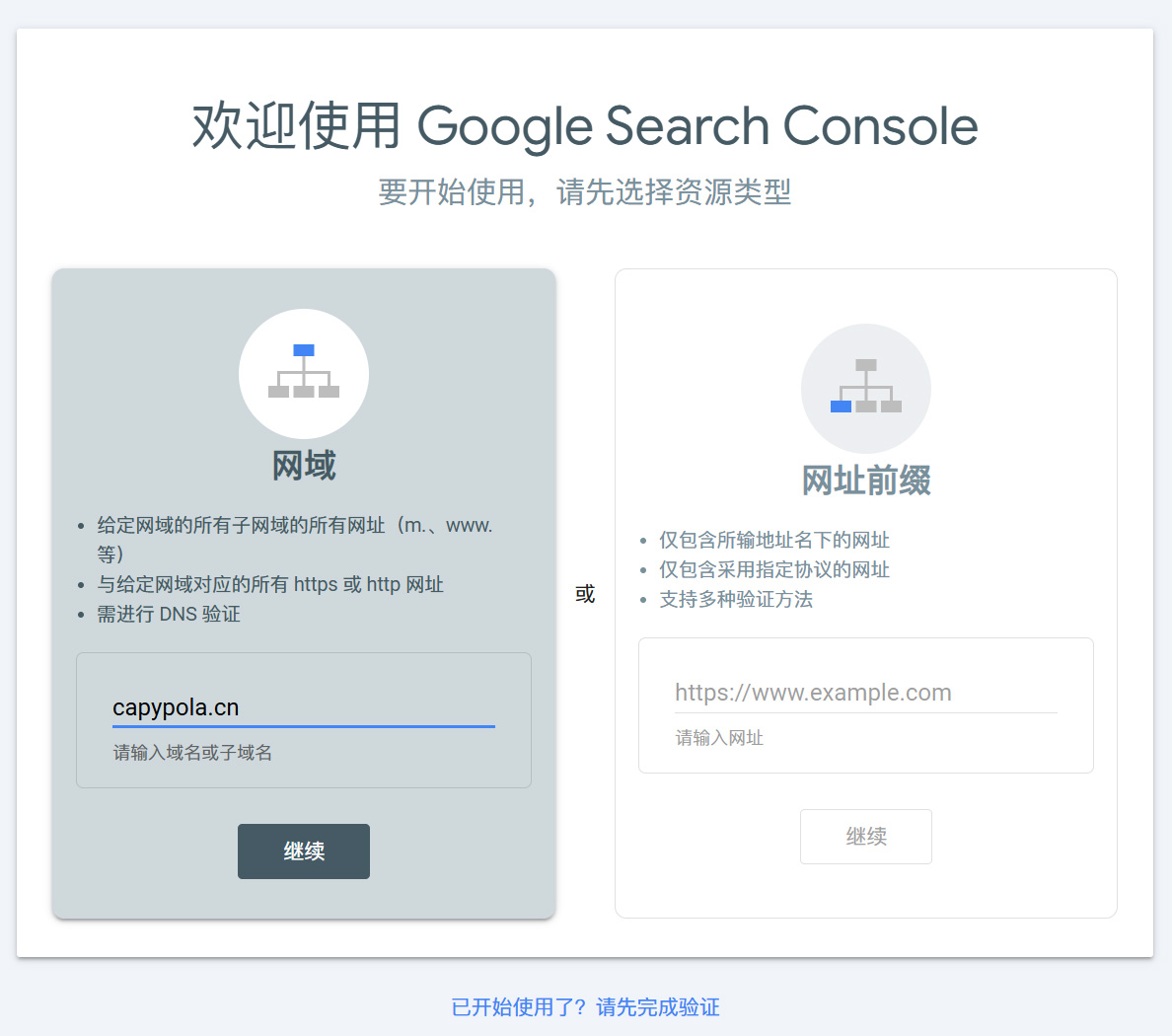Click the 网址前缀 hierarchy icon
This screenshot has width=1172, height=1036.
pos(866,388)
